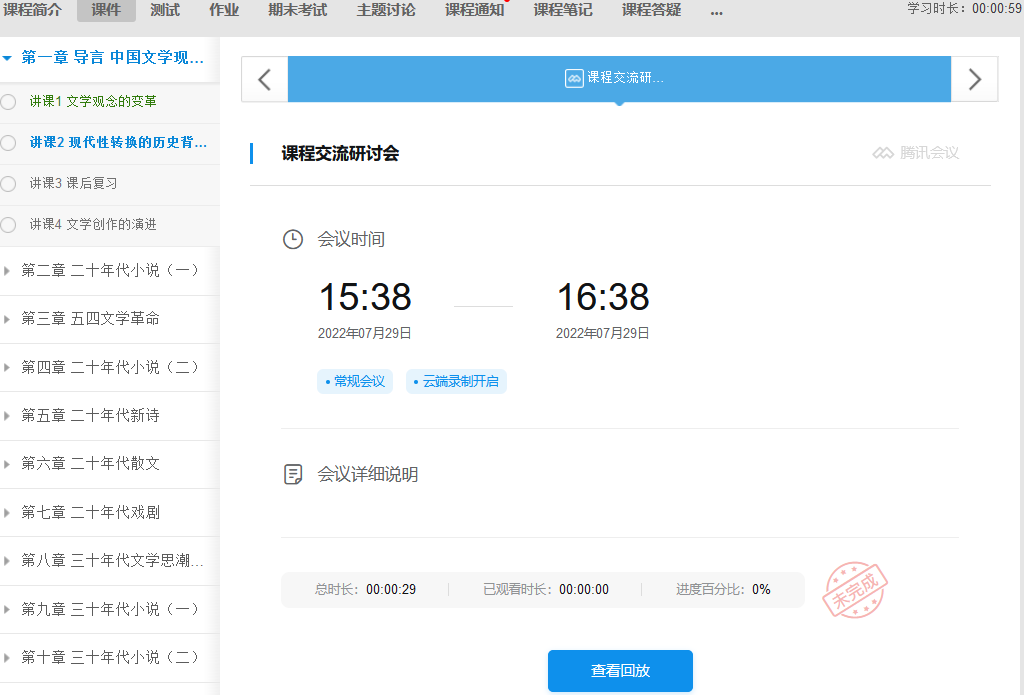Click the overflow menu dots in the top bar
1024x695 pixels.
(715, 11)
